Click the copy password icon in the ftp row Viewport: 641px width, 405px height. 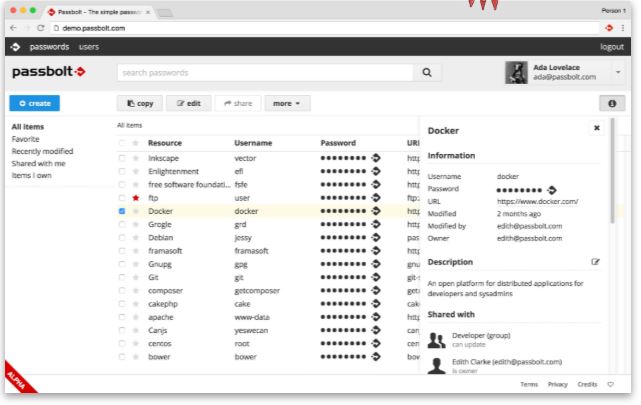click(x=376, y=198)
